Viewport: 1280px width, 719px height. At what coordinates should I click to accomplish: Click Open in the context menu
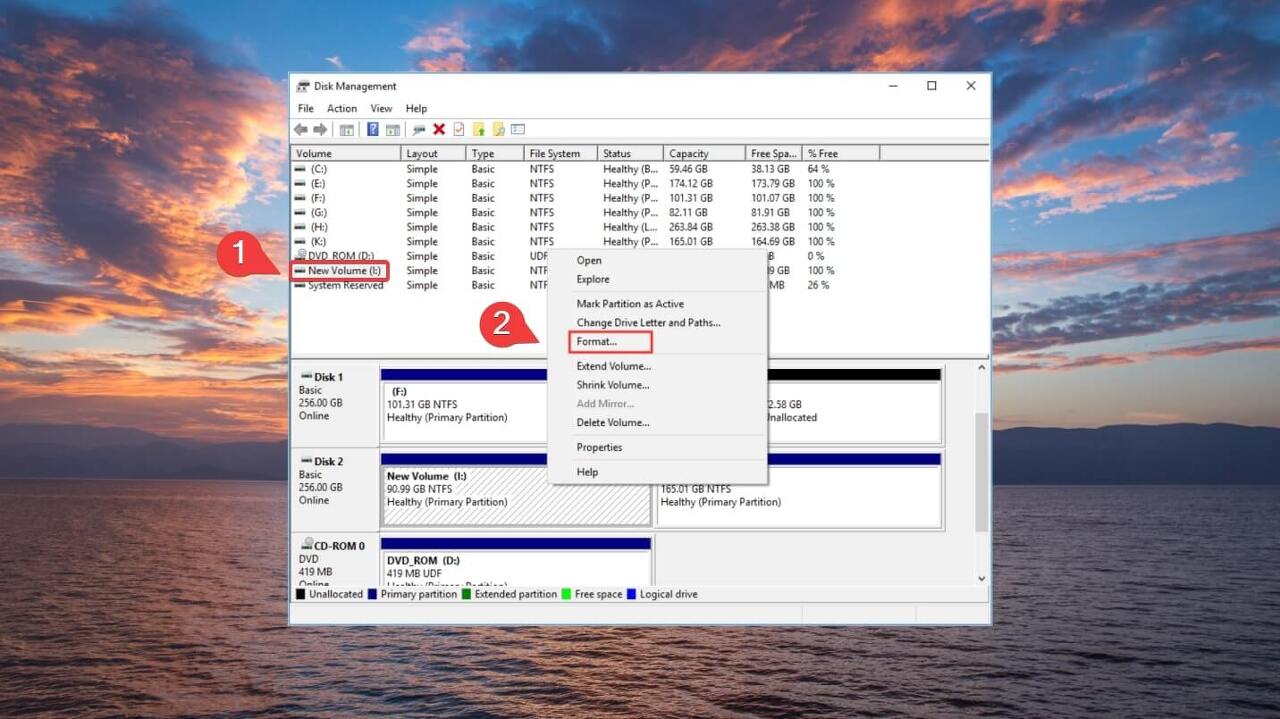click(x=589, y=259)
